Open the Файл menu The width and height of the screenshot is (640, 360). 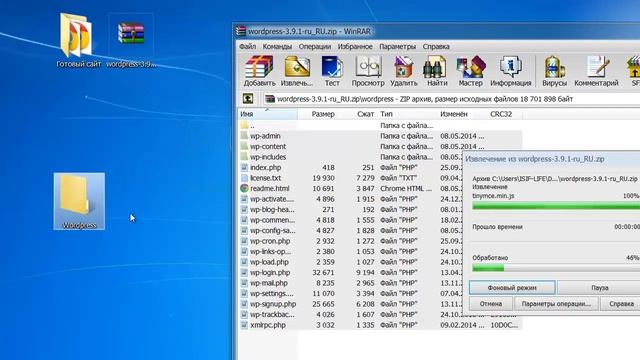pyautogui.click(x=247, y=47)
